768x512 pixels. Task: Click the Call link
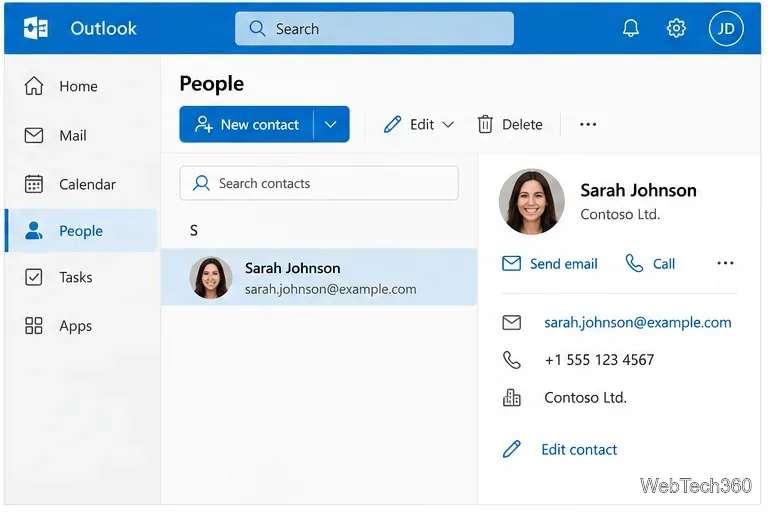(x=650, y=264)
